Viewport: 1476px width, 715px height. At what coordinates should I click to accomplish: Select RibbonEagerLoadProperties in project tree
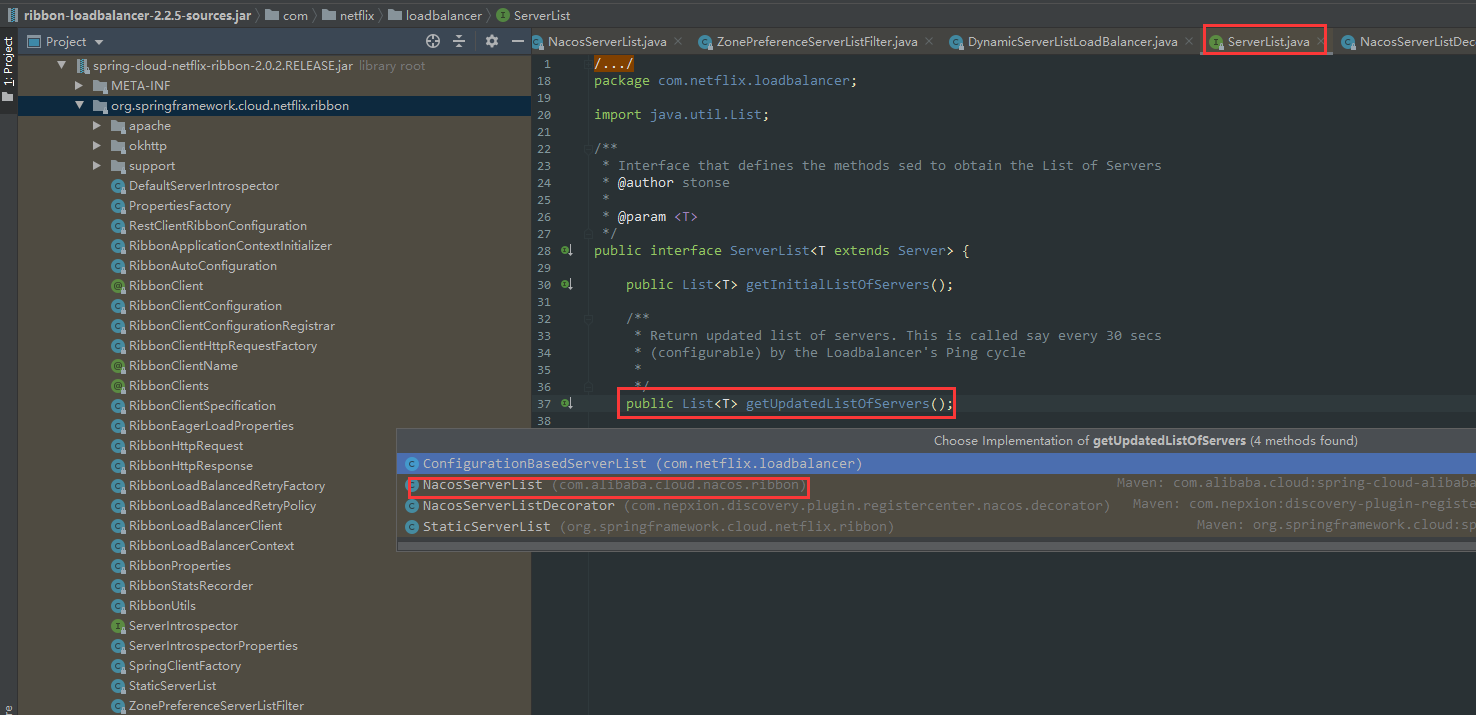pos(211,426)
